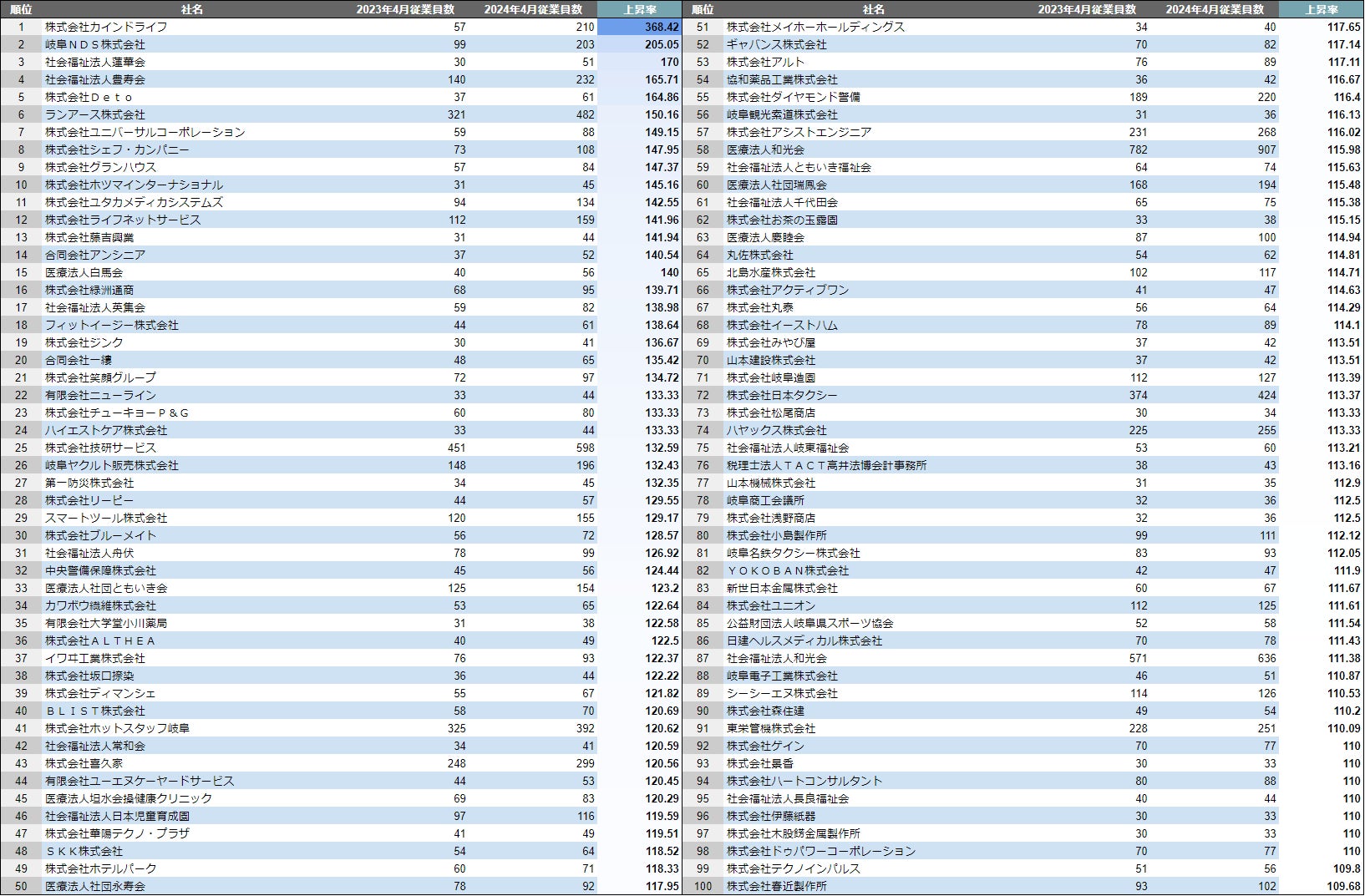
Task: Select the 株式会社ホットスタッフ岐阜 cell
Action: pyautogui.click(x=117, y=728)
